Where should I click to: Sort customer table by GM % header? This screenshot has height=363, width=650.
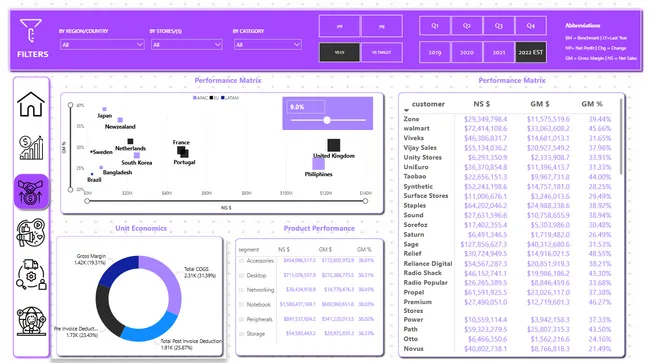coord(592,104)
